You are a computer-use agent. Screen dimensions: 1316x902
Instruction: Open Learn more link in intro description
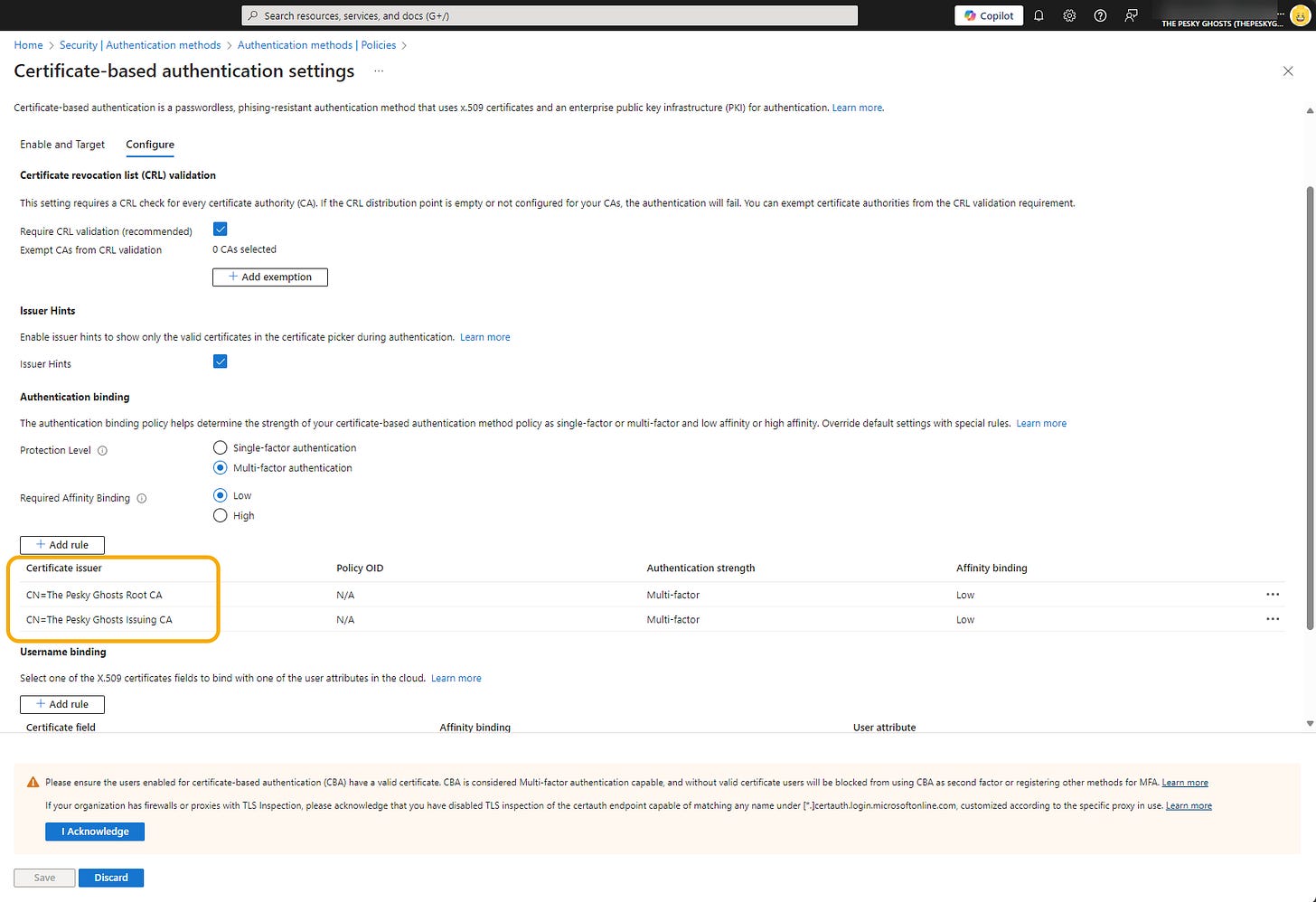857,108
